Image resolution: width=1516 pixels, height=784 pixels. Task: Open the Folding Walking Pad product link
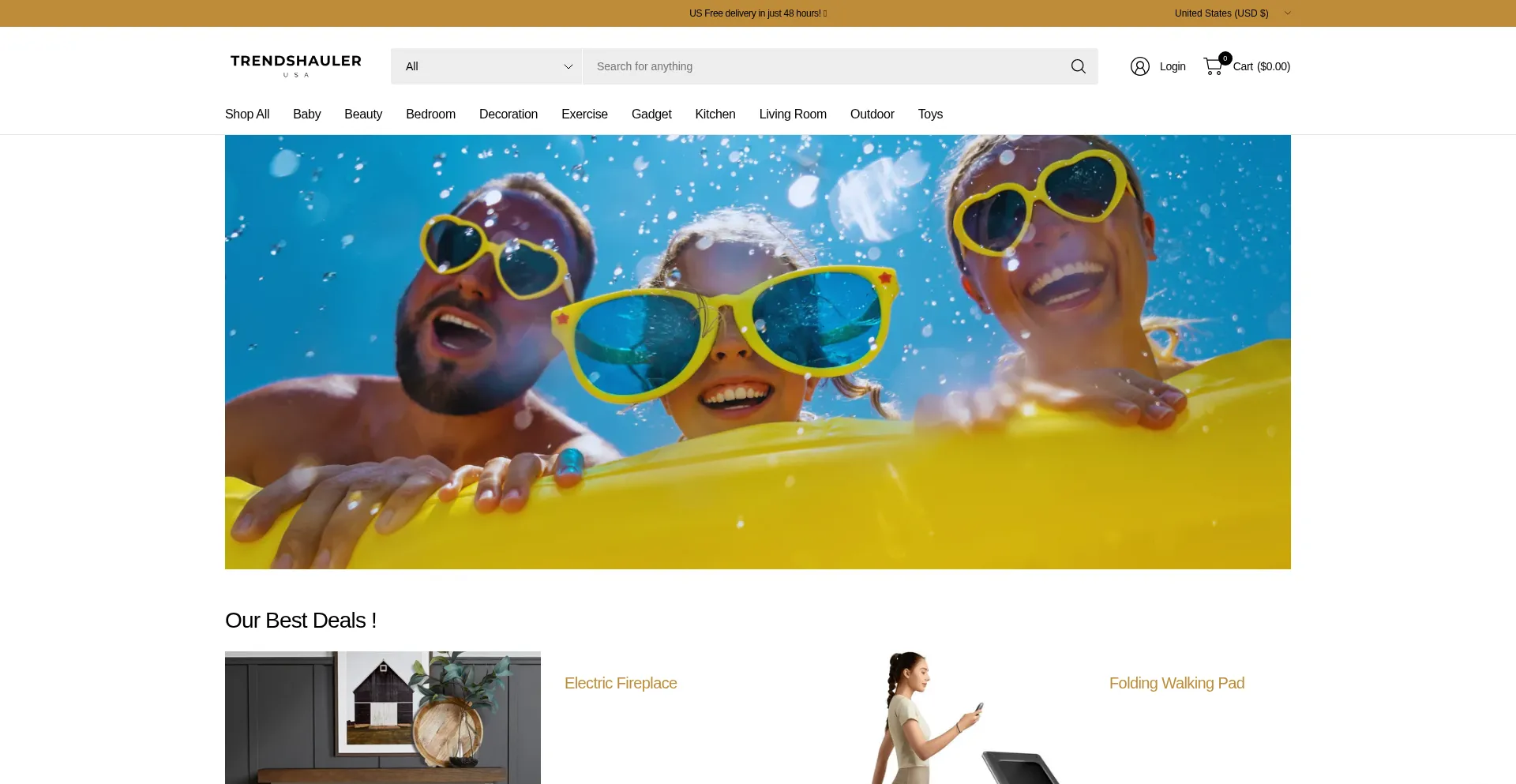tap(1176, 683)
